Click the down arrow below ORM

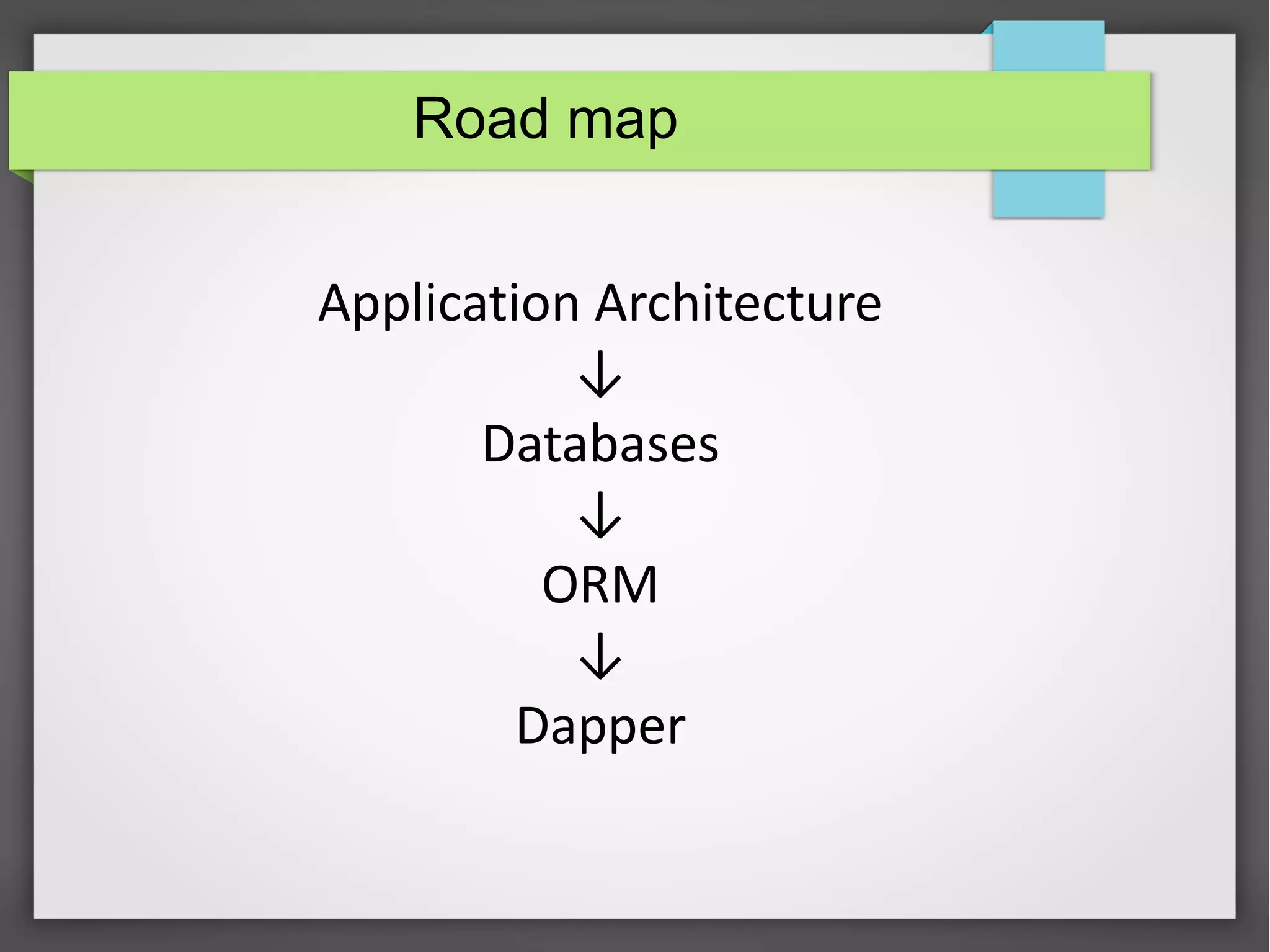(x=600, y=656)
